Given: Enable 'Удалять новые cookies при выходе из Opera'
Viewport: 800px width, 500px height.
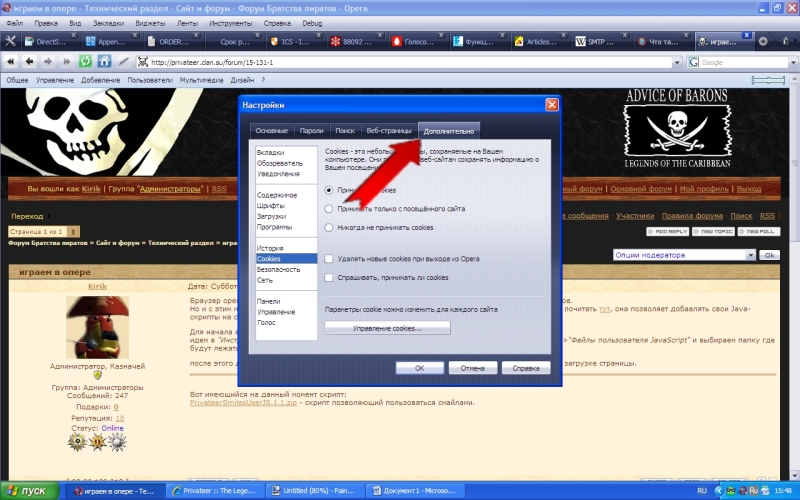Looking at the screenshot, I should 329,259.
